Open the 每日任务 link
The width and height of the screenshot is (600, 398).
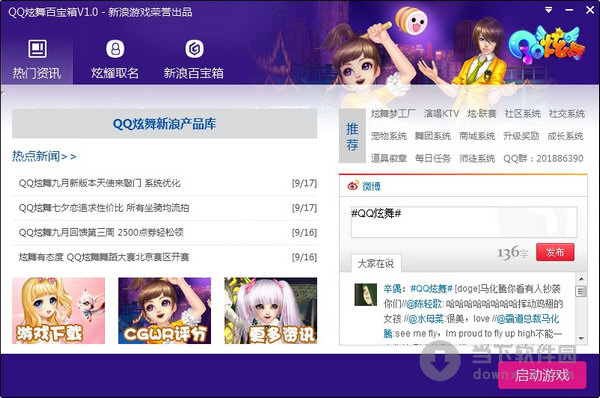click(433, 158)
